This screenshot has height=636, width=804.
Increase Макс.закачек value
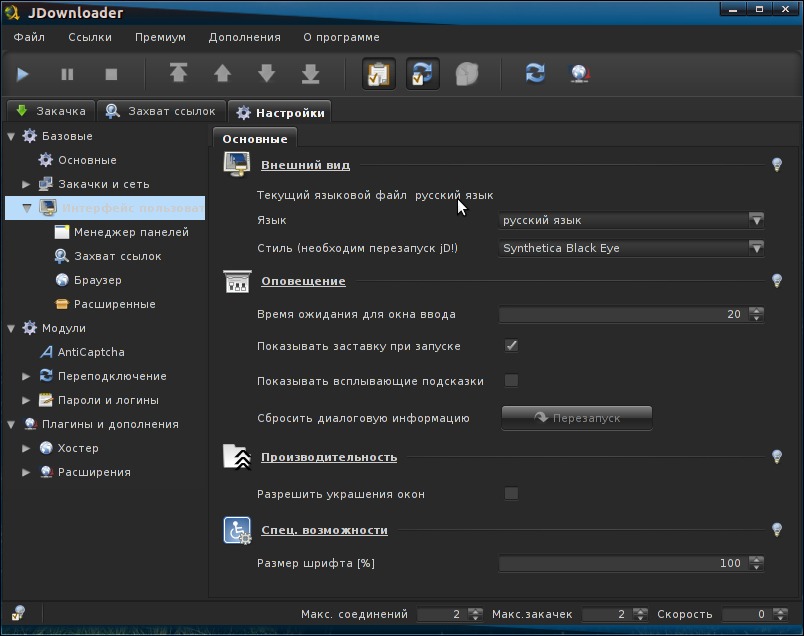click(640, 610)
